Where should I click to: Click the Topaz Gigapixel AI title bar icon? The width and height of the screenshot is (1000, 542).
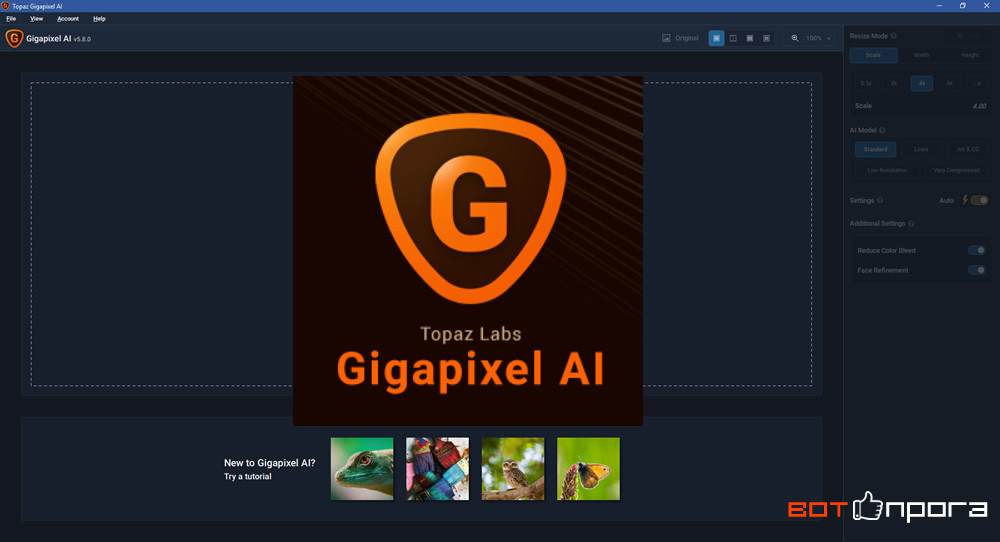5,6
